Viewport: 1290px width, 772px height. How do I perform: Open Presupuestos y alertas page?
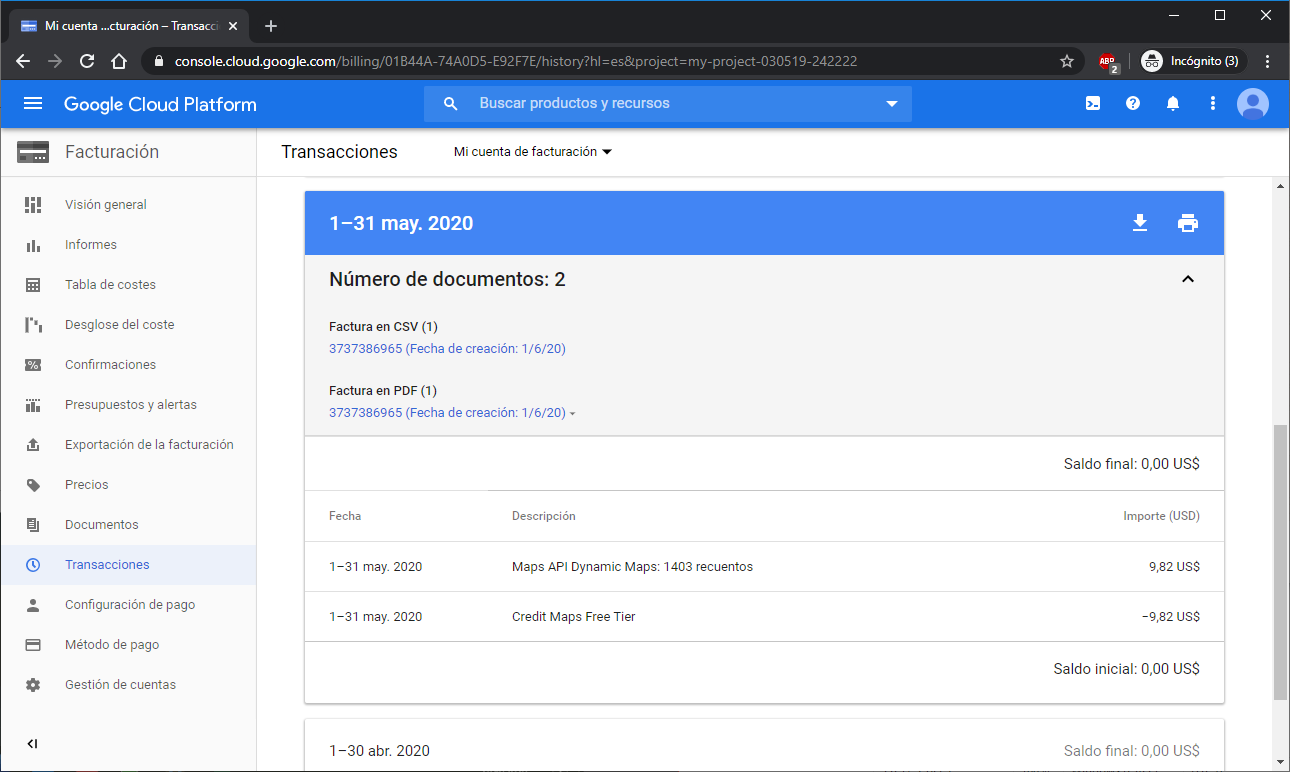pyautogui.click(x=130, y=405)
